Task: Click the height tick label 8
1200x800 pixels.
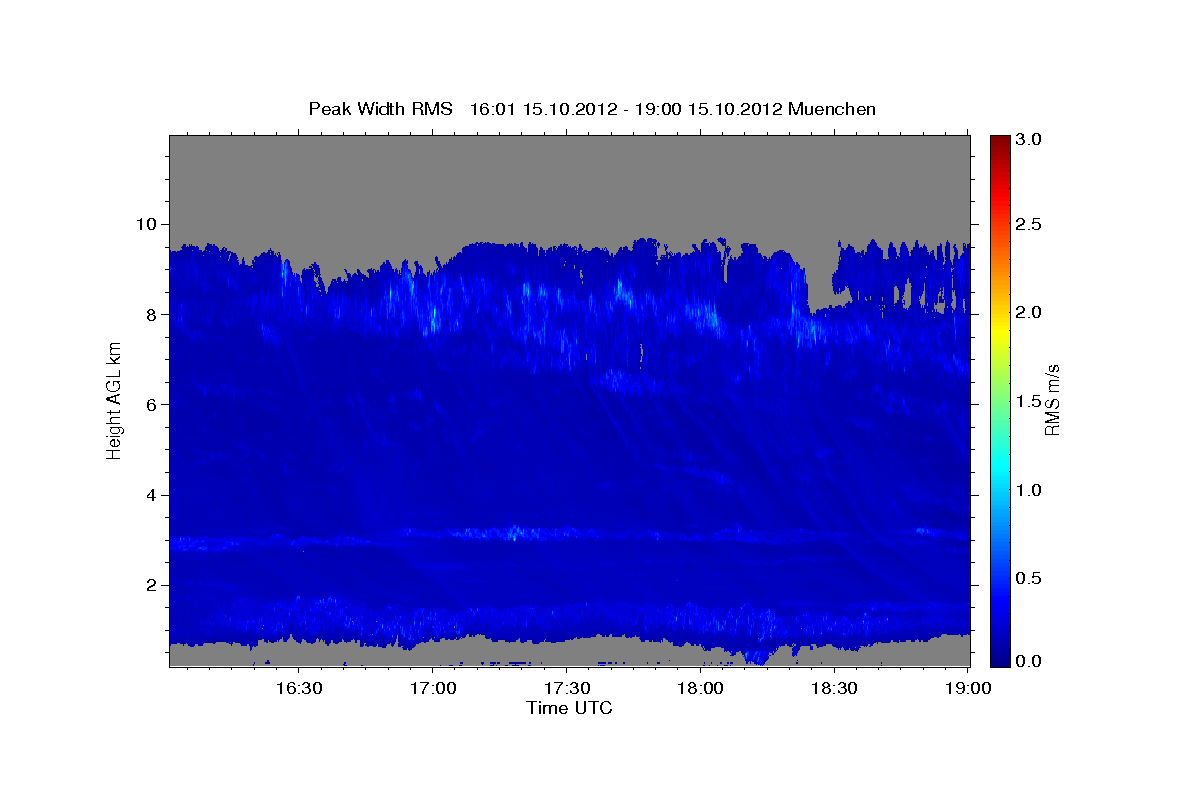Action: point(154,314)
